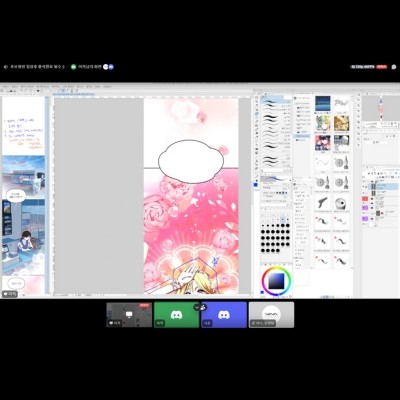Select the red anime illustration material thumbnail
This screenshot has width=400, height=400.
(323, 143)
